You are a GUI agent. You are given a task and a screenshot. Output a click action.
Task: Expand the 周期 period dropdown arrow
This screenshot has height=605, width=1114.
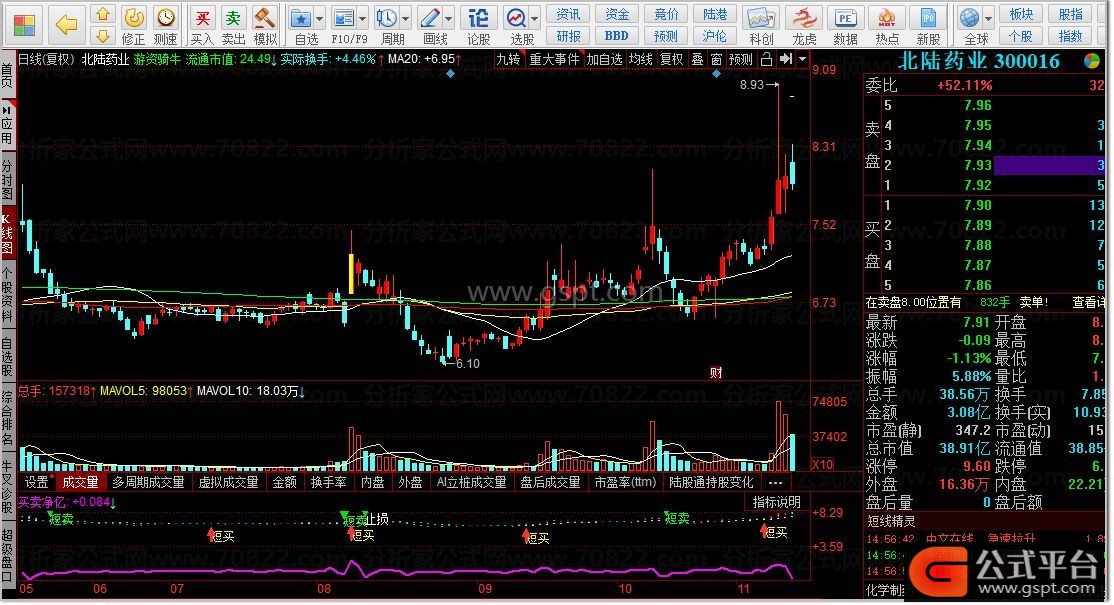(x=406, y=18)
